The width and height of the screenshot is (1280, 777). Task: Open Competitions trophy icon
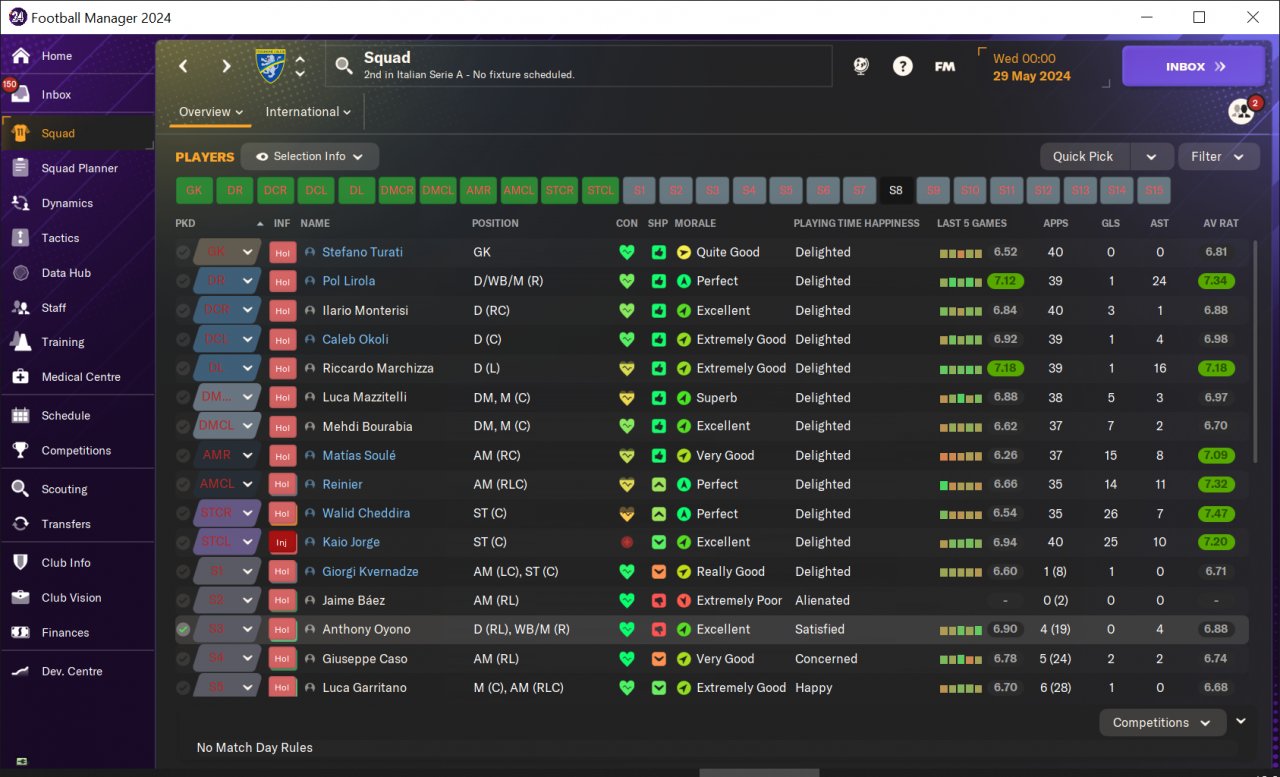(20, 450)
